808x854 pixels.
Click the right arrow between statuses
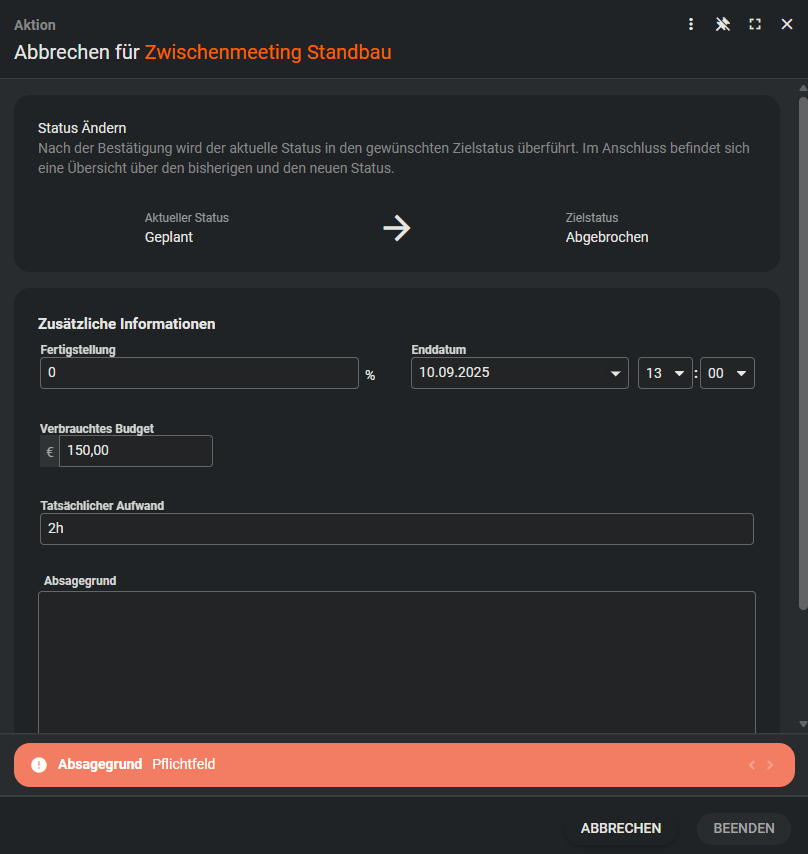click(x=397, y=228)
